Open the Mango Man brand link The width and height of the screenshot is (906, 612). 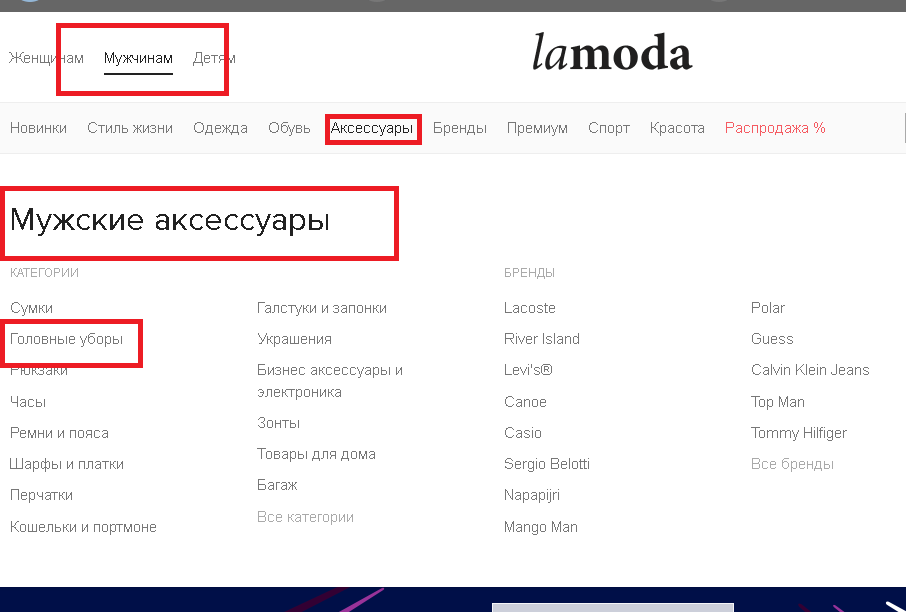click(540, 526)
